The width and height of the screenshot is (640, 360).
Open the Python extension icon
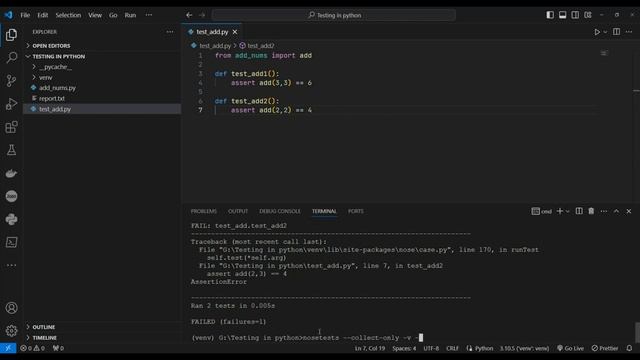coord(11,219)
